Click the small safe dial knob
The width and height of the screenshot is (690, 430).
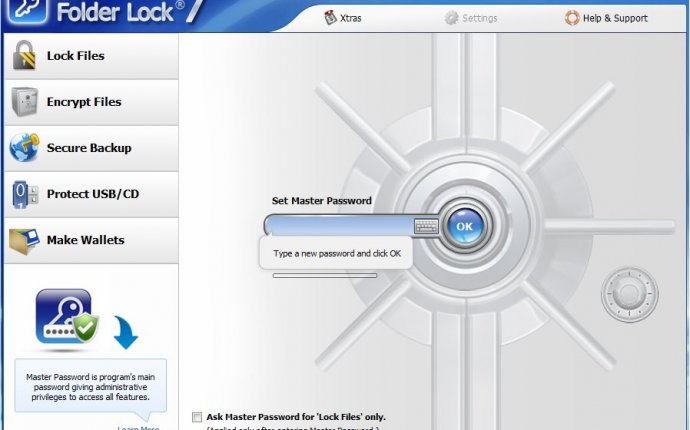tap(629, 293)
